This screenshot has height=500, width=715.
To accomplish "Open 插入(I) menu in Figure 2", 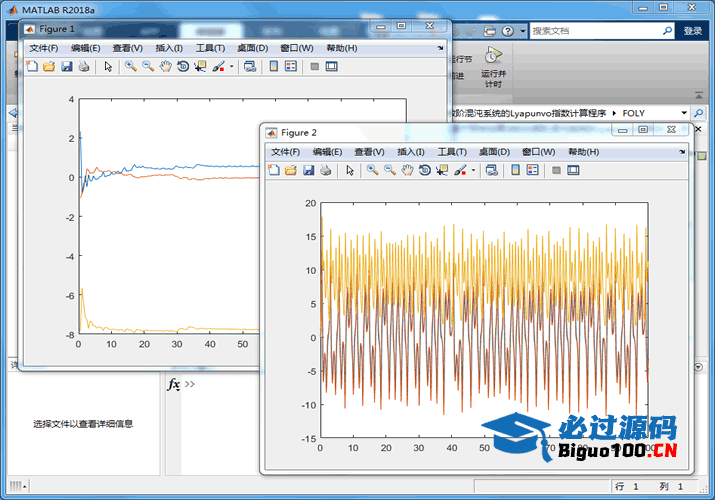I will coord(411,152).
